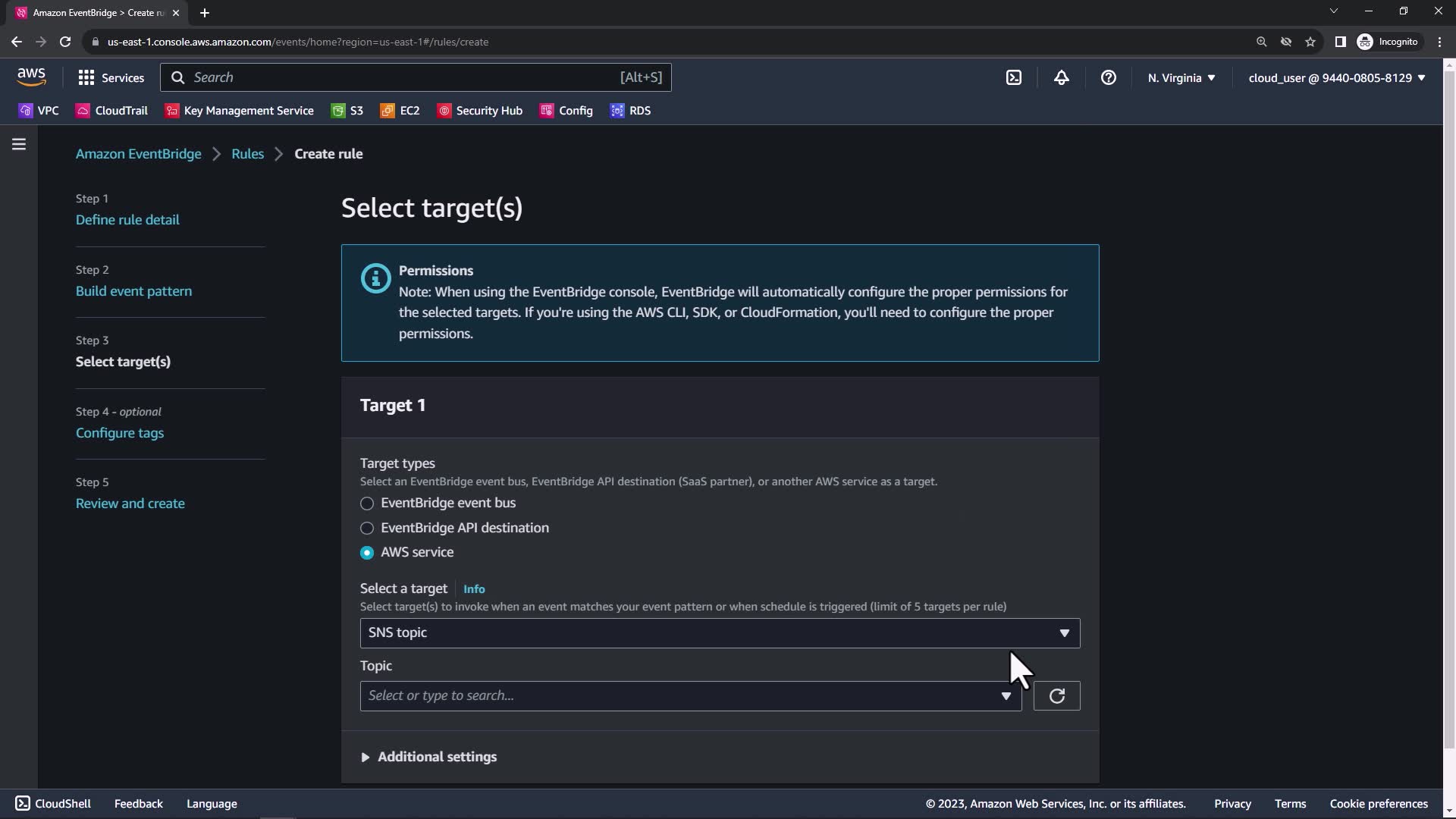Image resolution: width=1456 pixels, height=819 pixels.
Task: Go to the Build event pattern step
Action: point(133,291)
